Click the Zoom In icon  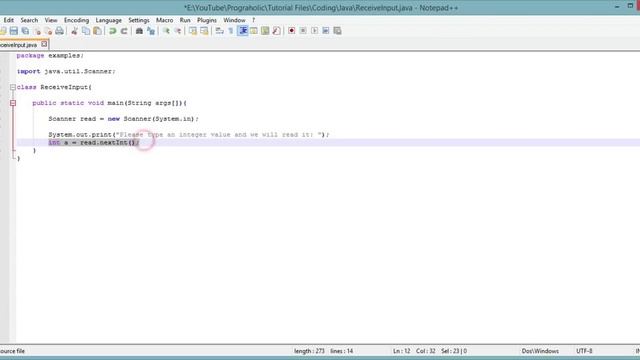click(x=166, y=31)
